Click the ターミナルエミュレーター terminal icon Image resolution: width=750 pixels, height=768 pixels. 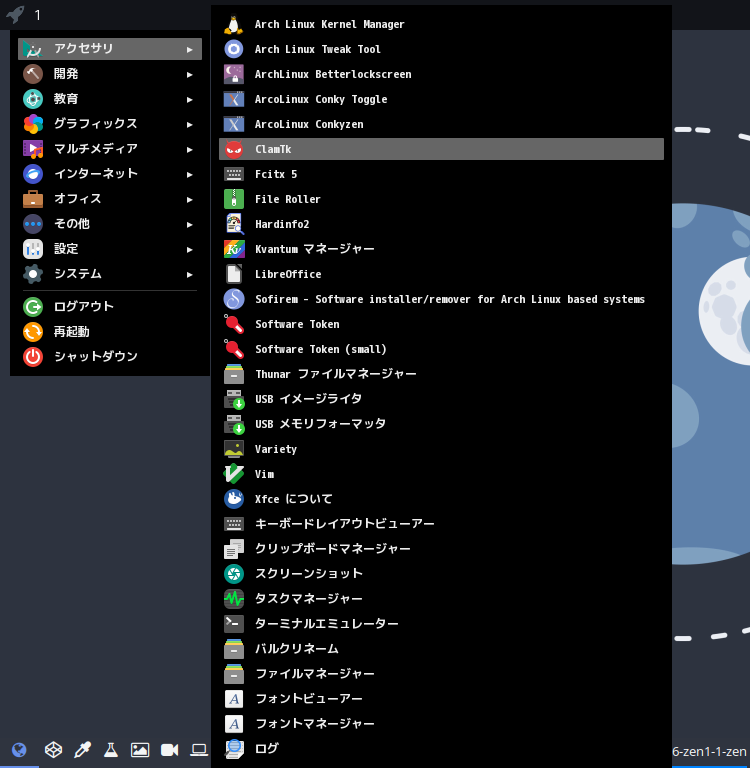coord(234,624)
